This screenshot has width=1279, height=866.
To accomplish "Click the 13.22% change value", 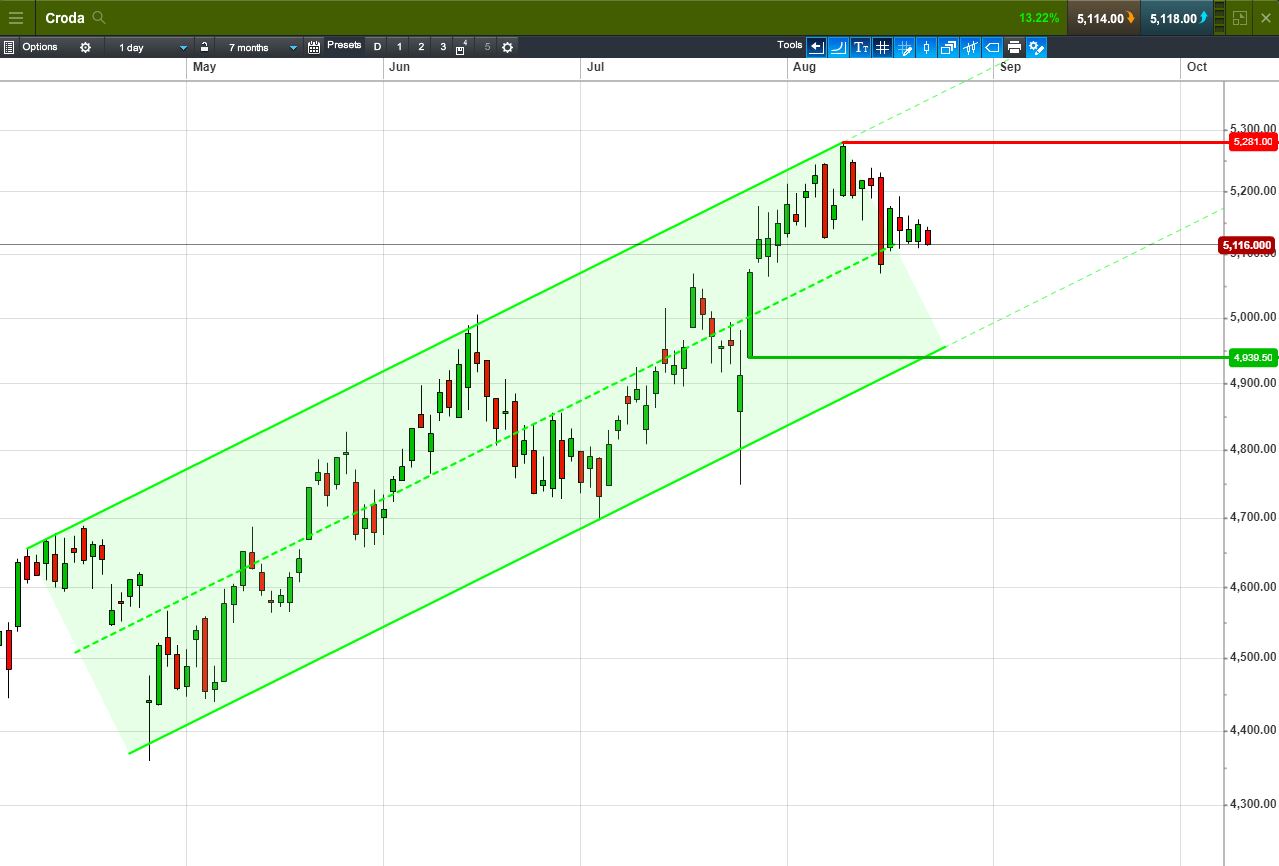I will (x=1039, y=18).
